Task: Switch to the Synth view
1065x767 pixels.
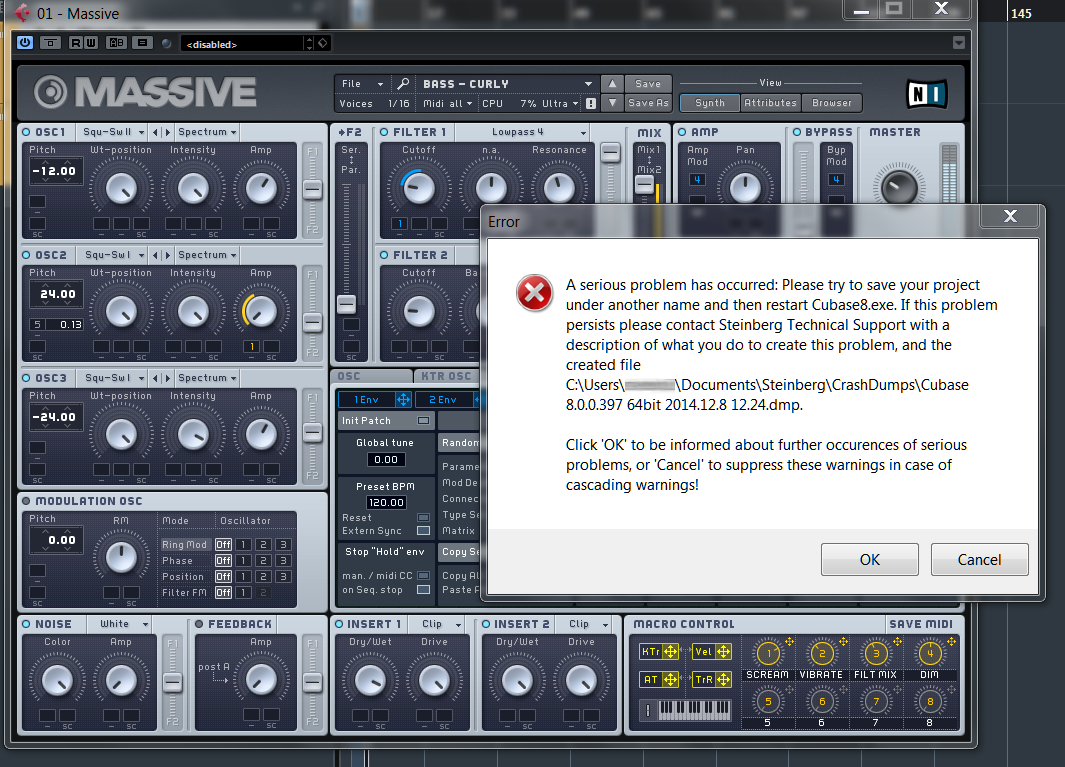Action: coord(710,103)
